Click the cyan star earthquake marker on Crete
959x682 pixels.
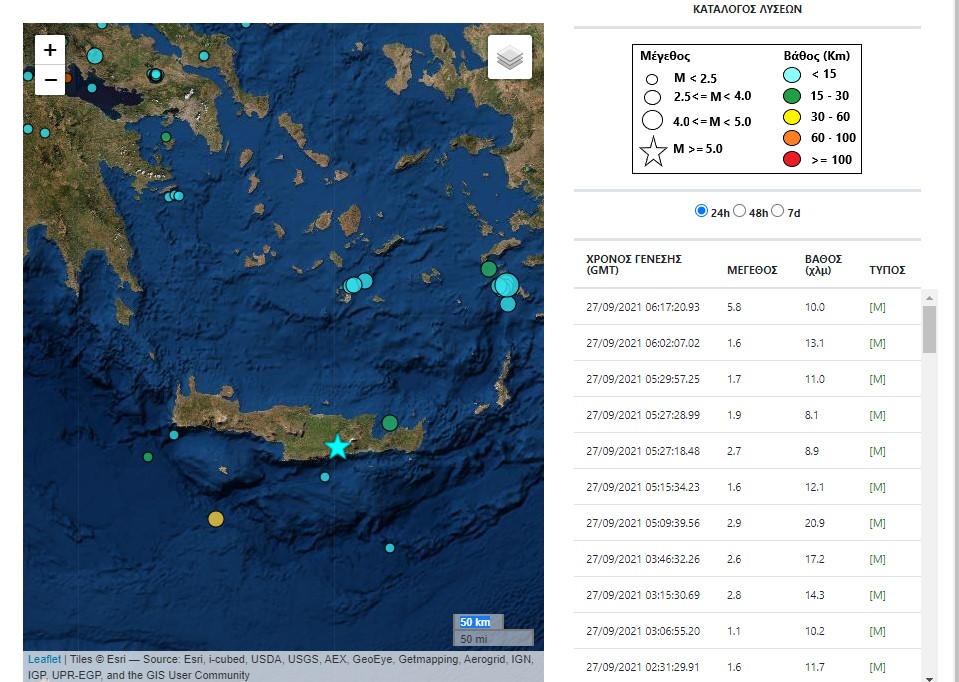(x=338, y=447)
